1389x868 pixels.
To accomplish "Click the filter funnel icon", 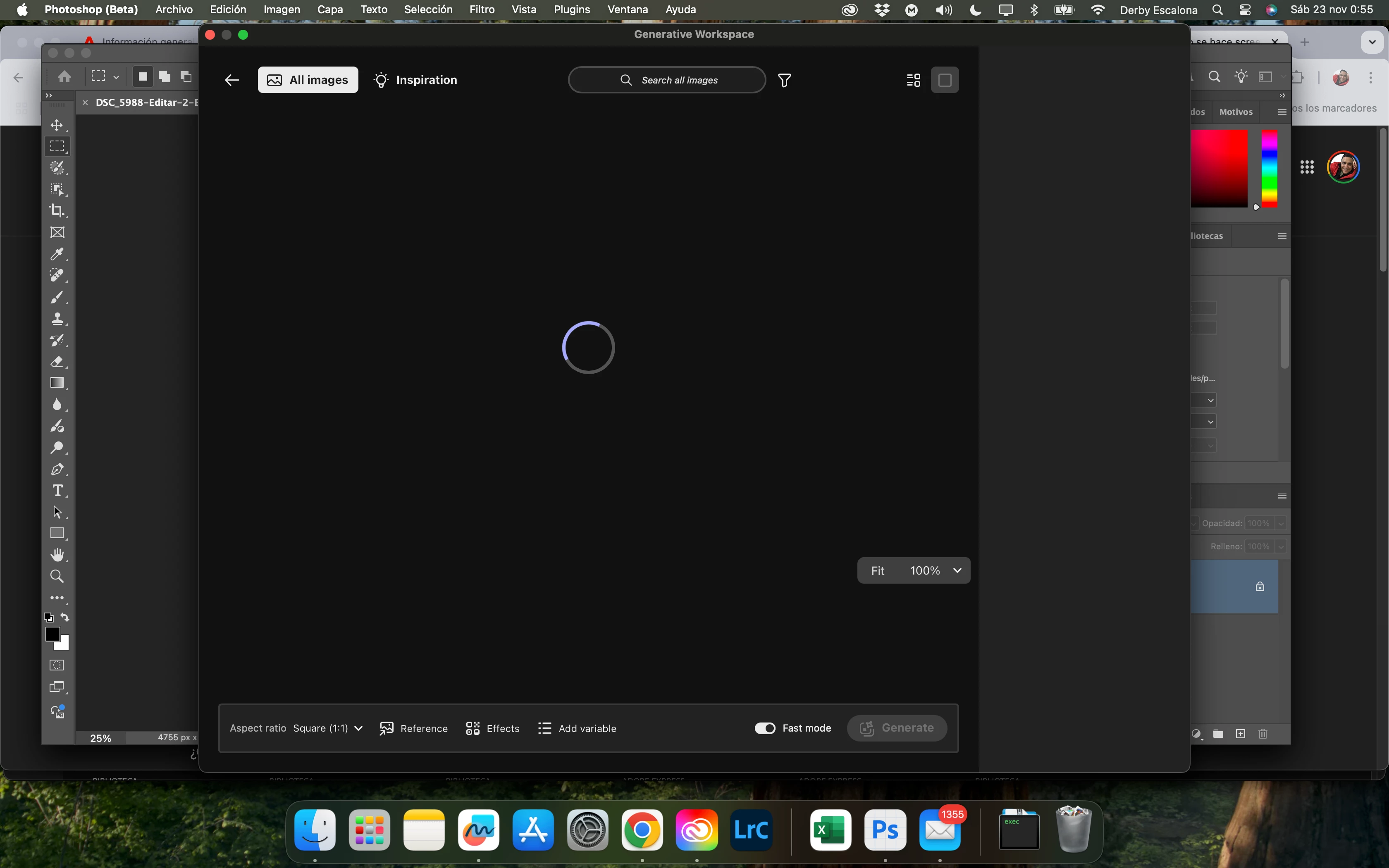I will (x=784, y=80).
